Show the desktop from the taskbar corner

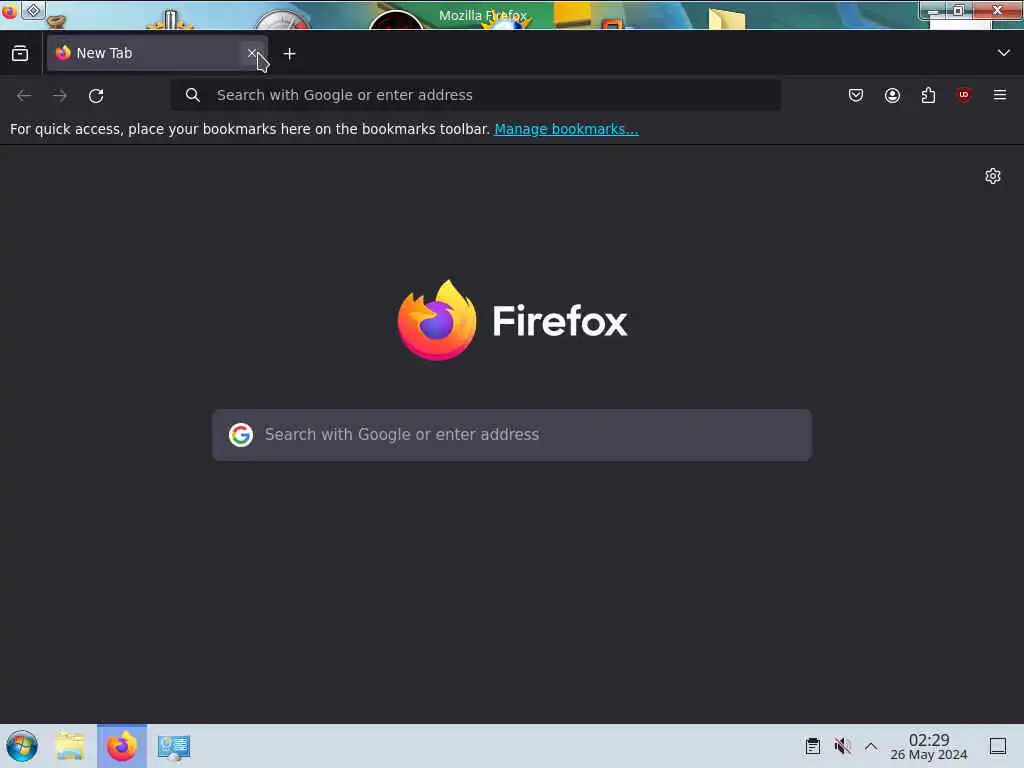point(998,746)
